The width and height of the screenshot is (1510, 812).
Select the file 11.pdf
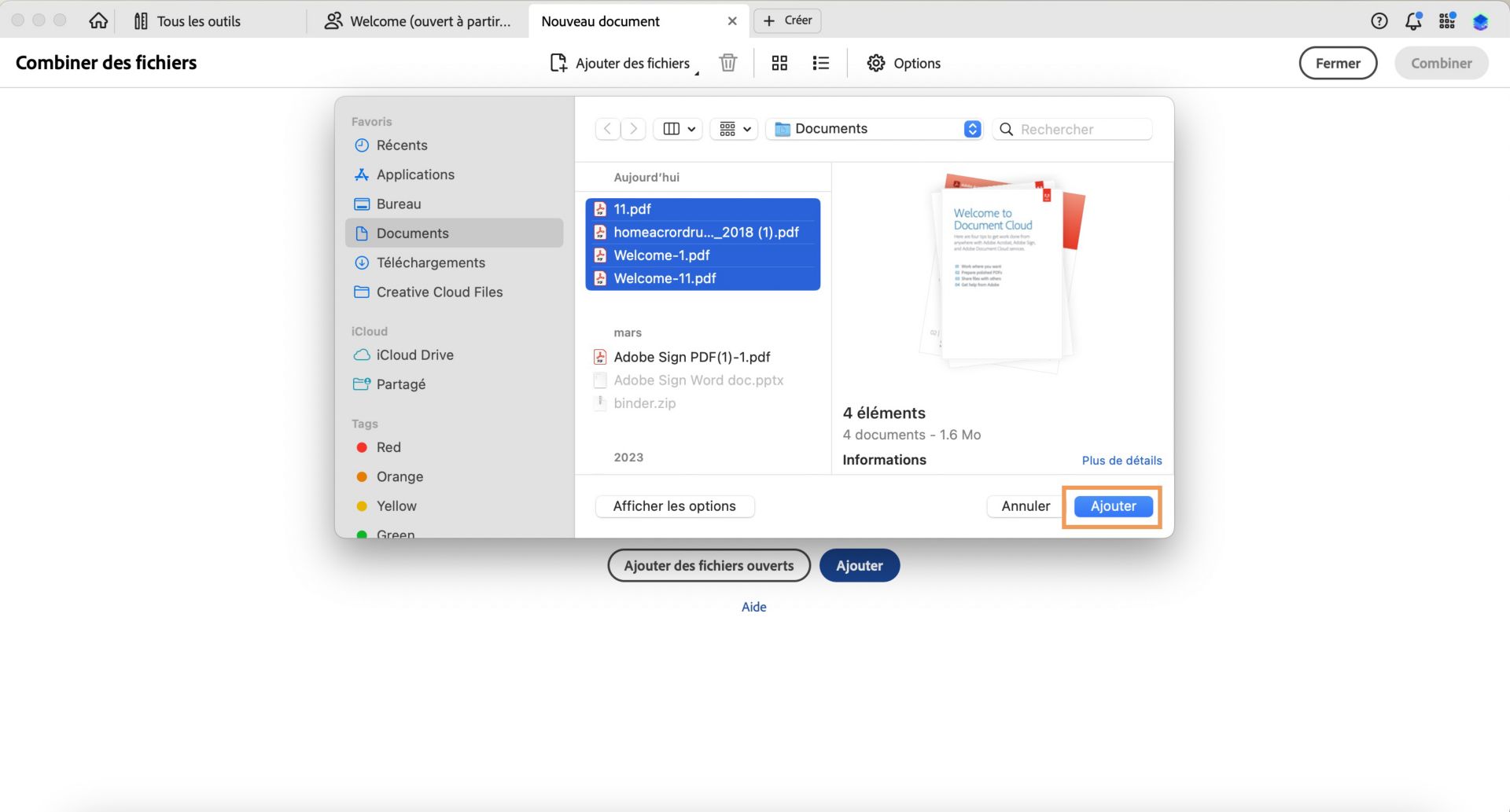(702, 209)
